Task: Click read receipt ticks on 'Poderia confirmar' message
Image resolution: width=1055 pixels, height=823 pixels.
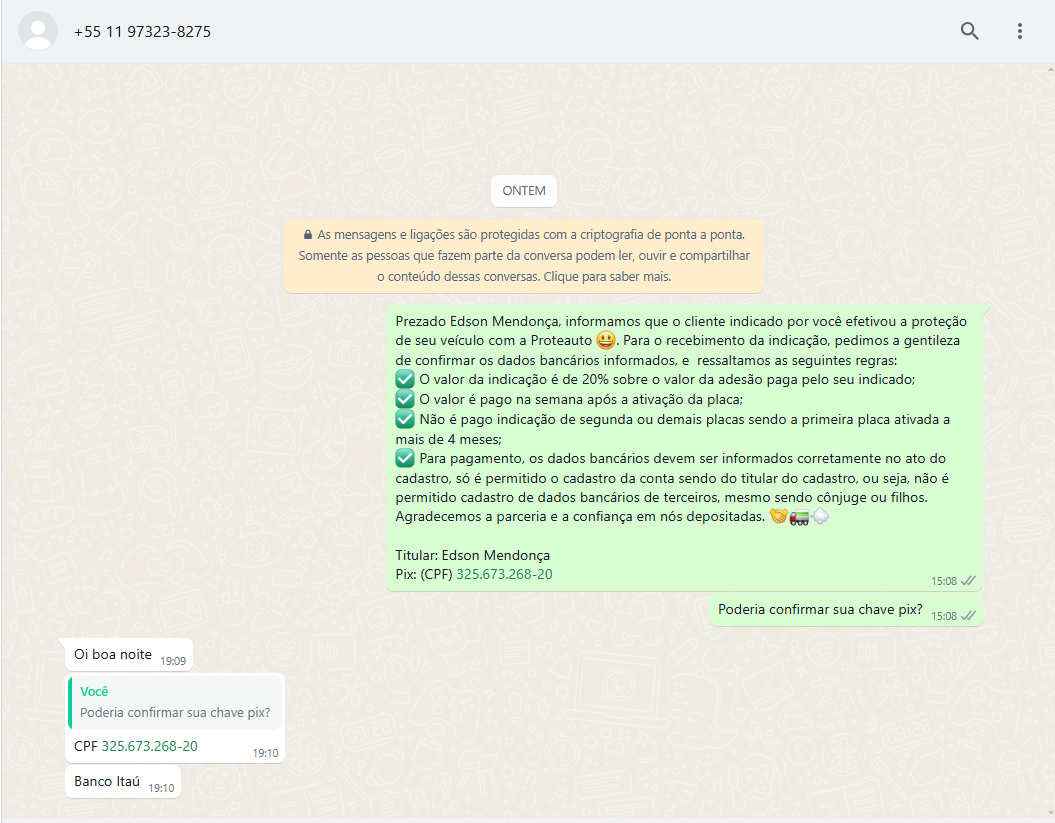Action: point(967,616)
